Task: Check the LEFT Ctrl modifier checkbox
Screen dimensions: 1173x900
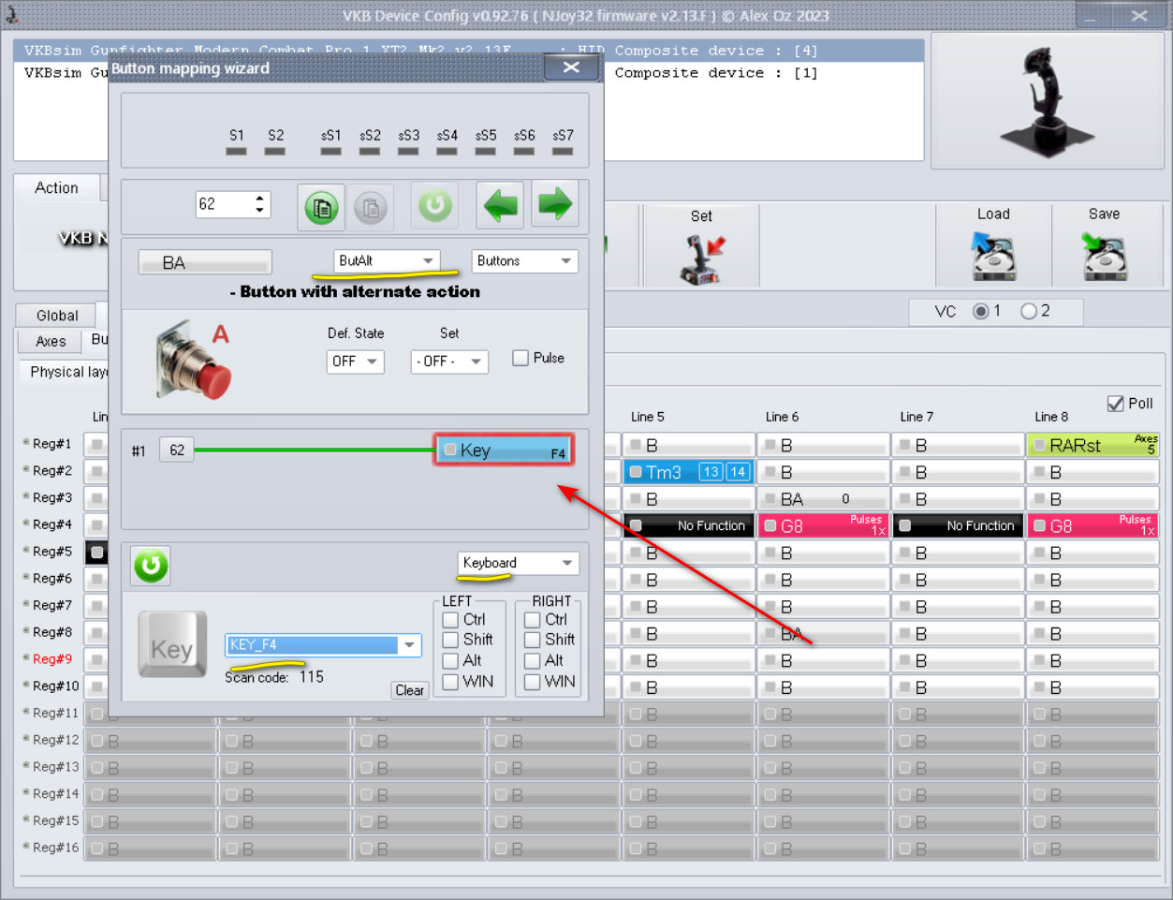Action: (450, 620)
